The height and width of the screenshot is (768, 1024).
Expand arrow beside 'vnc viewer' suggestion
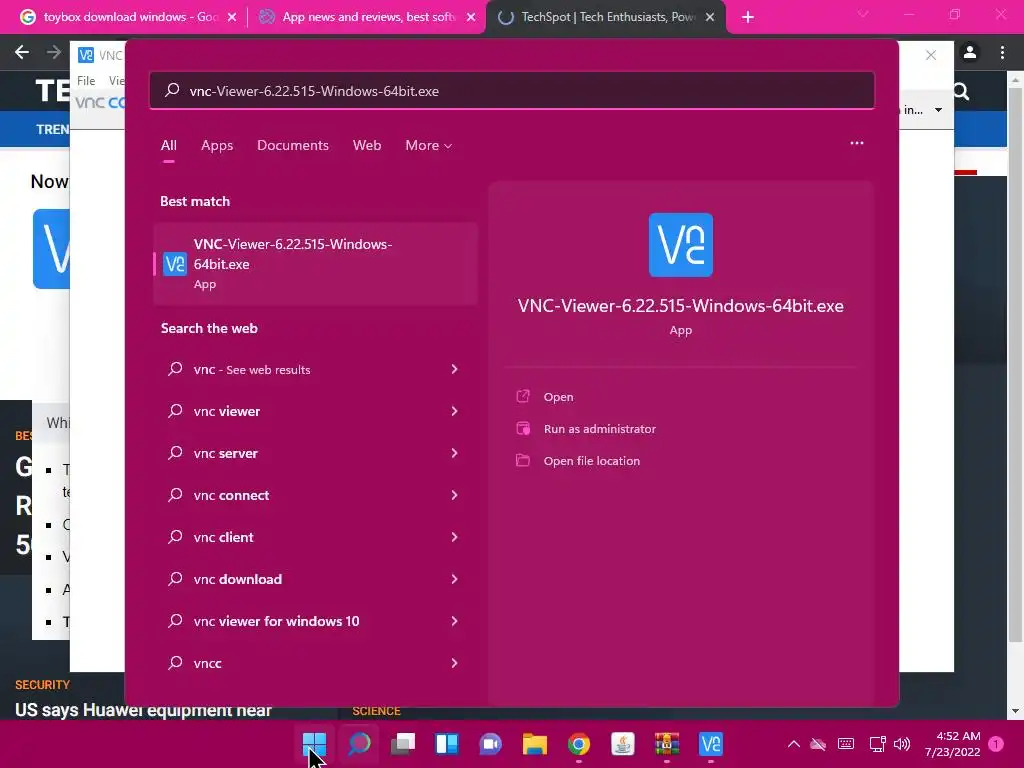point(455,411)
